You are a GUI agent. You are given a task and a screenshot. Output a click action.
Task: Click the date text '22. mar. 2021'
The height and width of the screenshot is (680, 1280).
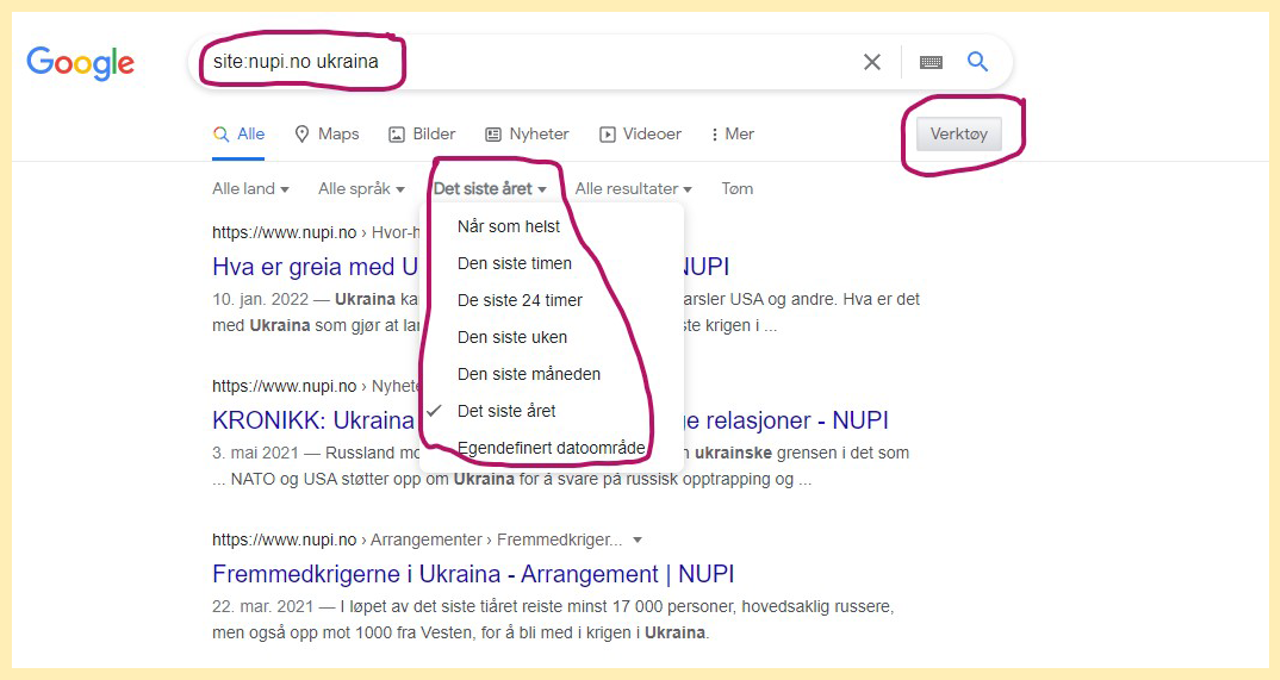coord(262,606)
